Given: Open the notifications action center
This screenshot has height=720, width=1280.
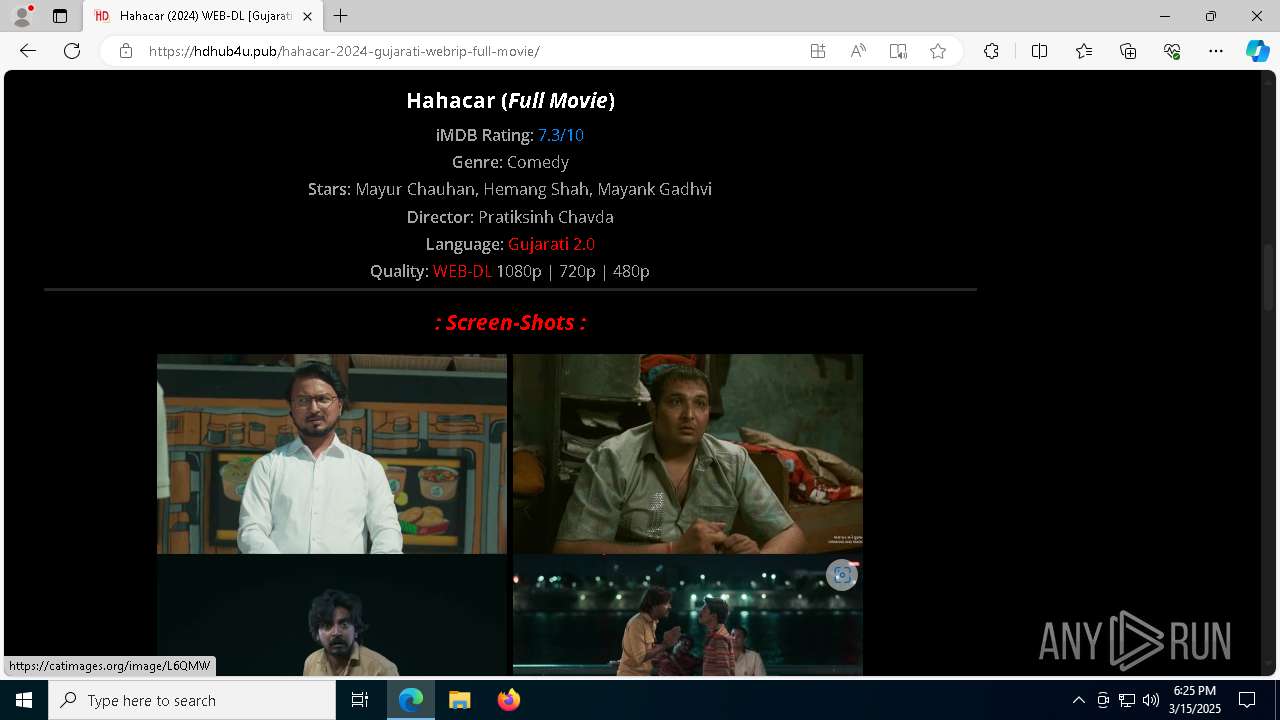Looking at the screenshot, I should [x=1247, y=700].
